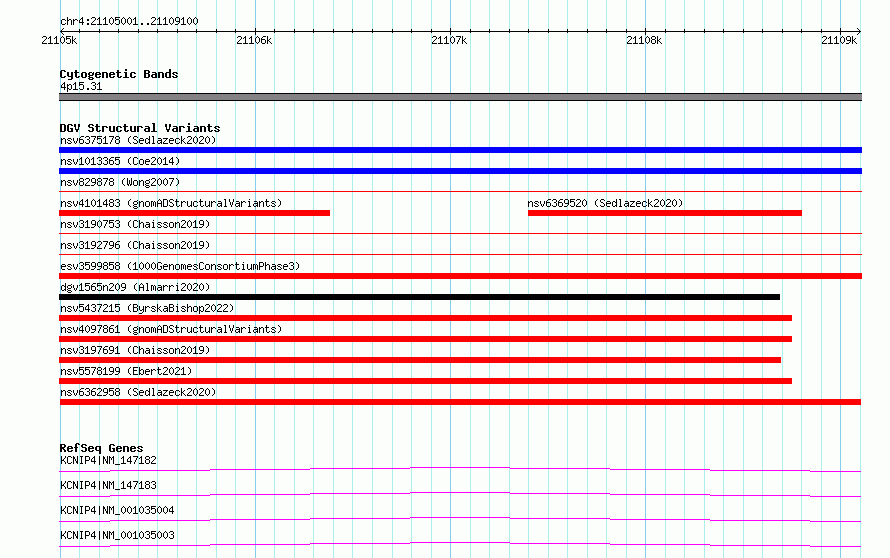Image resolution: width=890 pixels, height=558 pixels.
Task: Open nsv4097861 (gnomADStructuralVariants) label
Action: [x=171, y=329]
